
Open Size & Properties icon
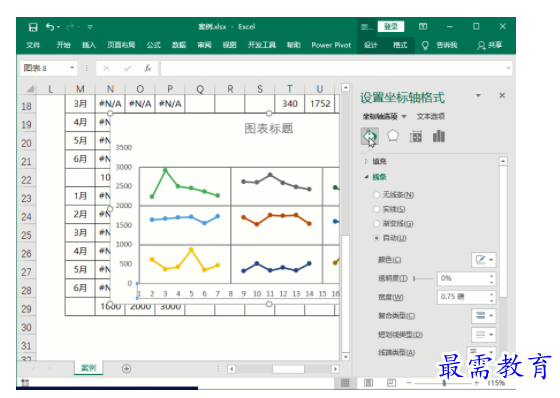(x=415, y=136)
